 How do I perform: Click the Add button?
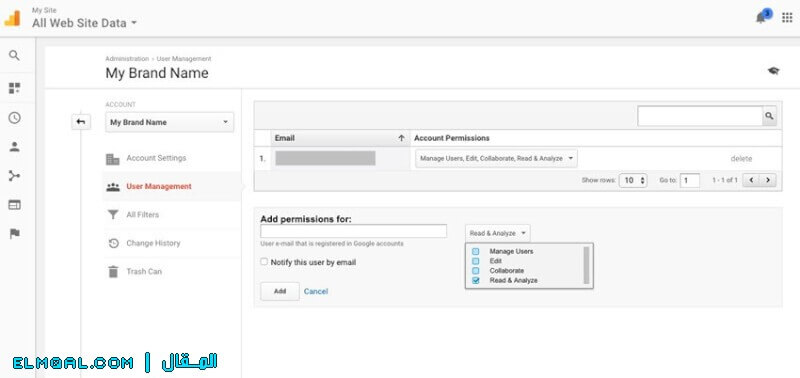(280, 291)
